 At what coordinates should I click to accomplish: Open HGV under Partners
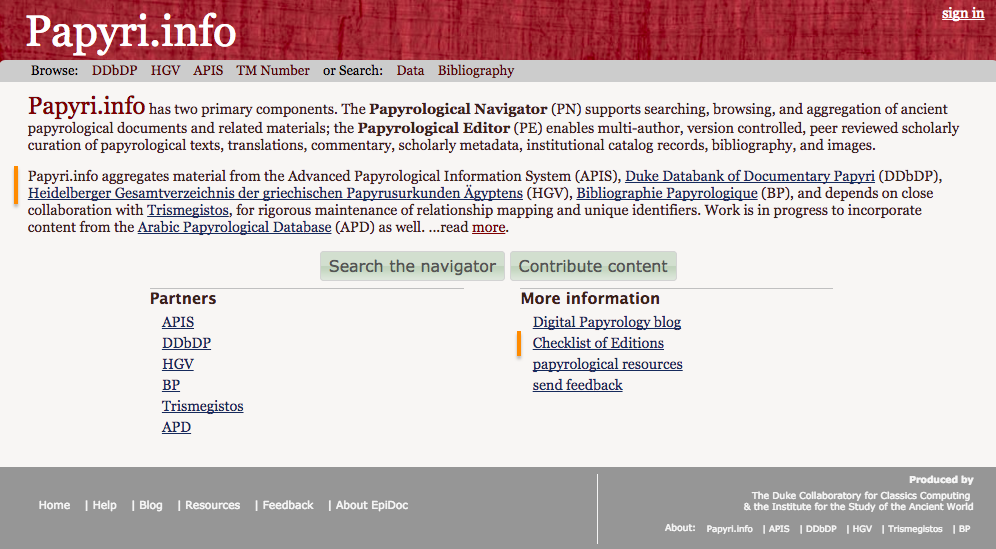(x=178, y=364)
